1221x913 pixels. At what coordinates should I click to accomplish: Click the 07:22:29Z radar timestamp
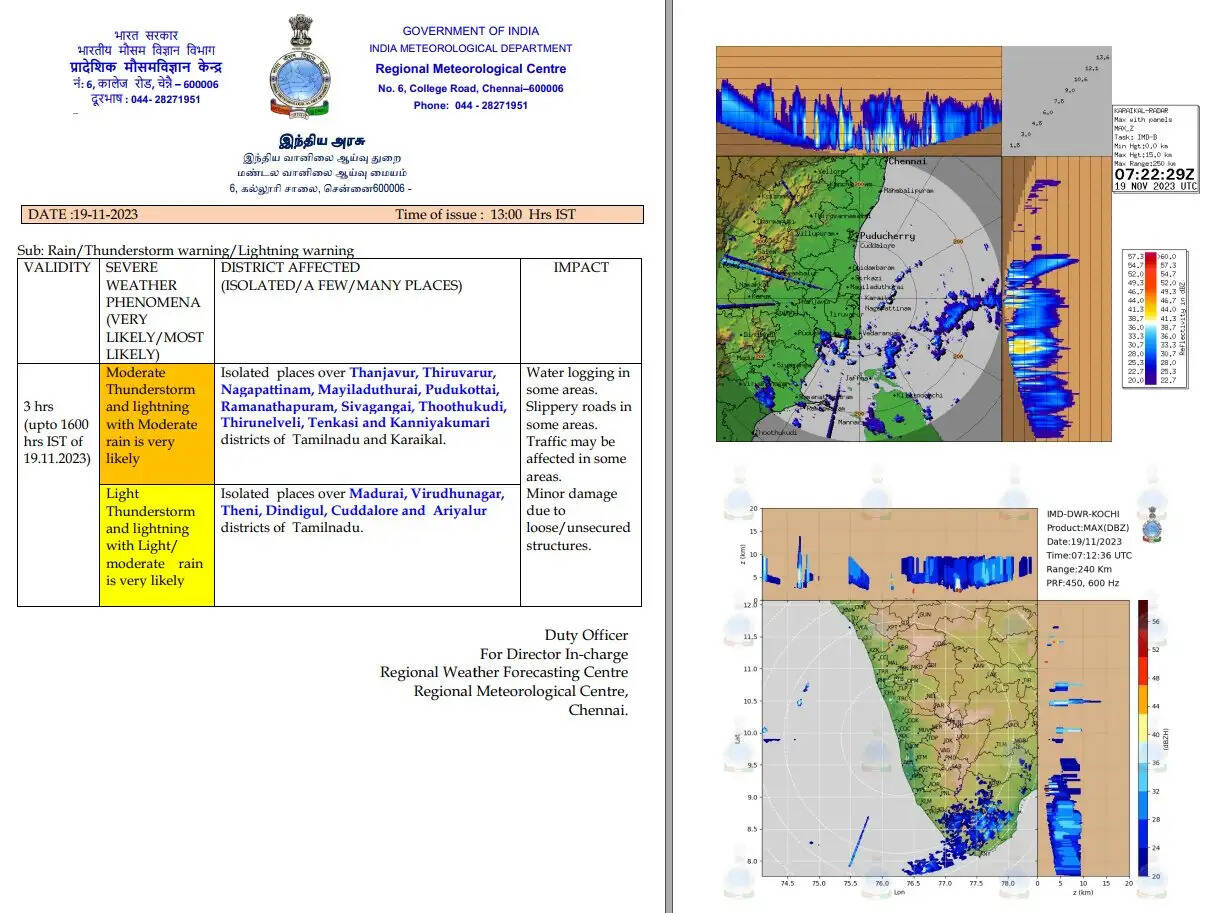pos(1154,174)
